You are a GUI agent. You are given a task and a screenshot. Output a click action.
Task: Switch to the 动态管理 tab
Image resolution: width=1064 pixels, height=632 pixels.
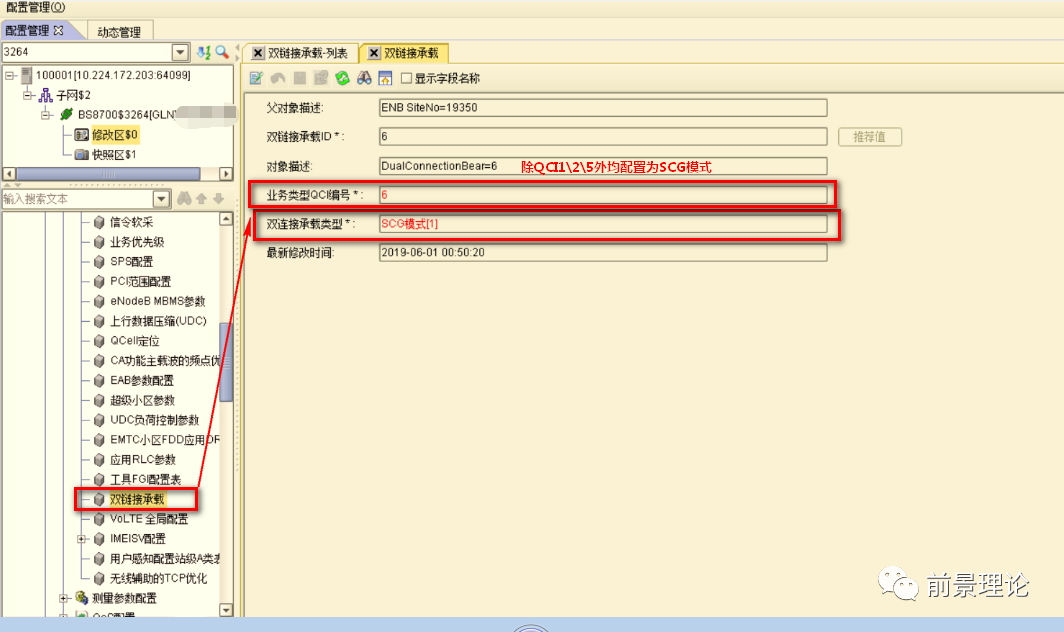click(119, 31)
